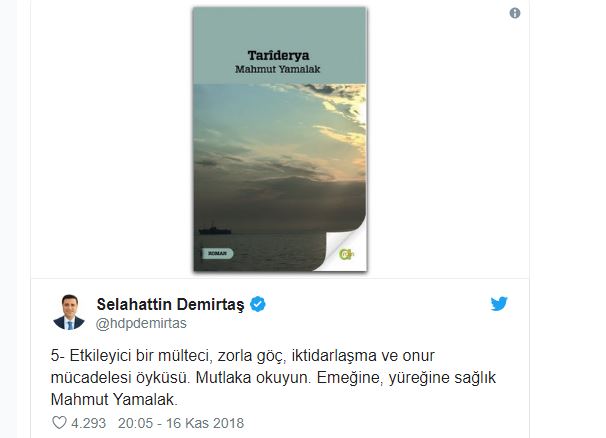This screenshot has width=606, height=438.
Task: Click the Tarîderya title on the cover
Action: tap(278, 55)
